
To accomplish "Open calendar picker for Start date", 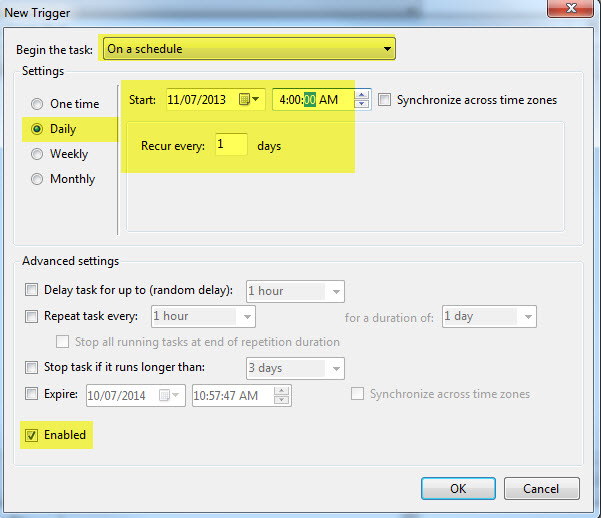I will point(249,99).
